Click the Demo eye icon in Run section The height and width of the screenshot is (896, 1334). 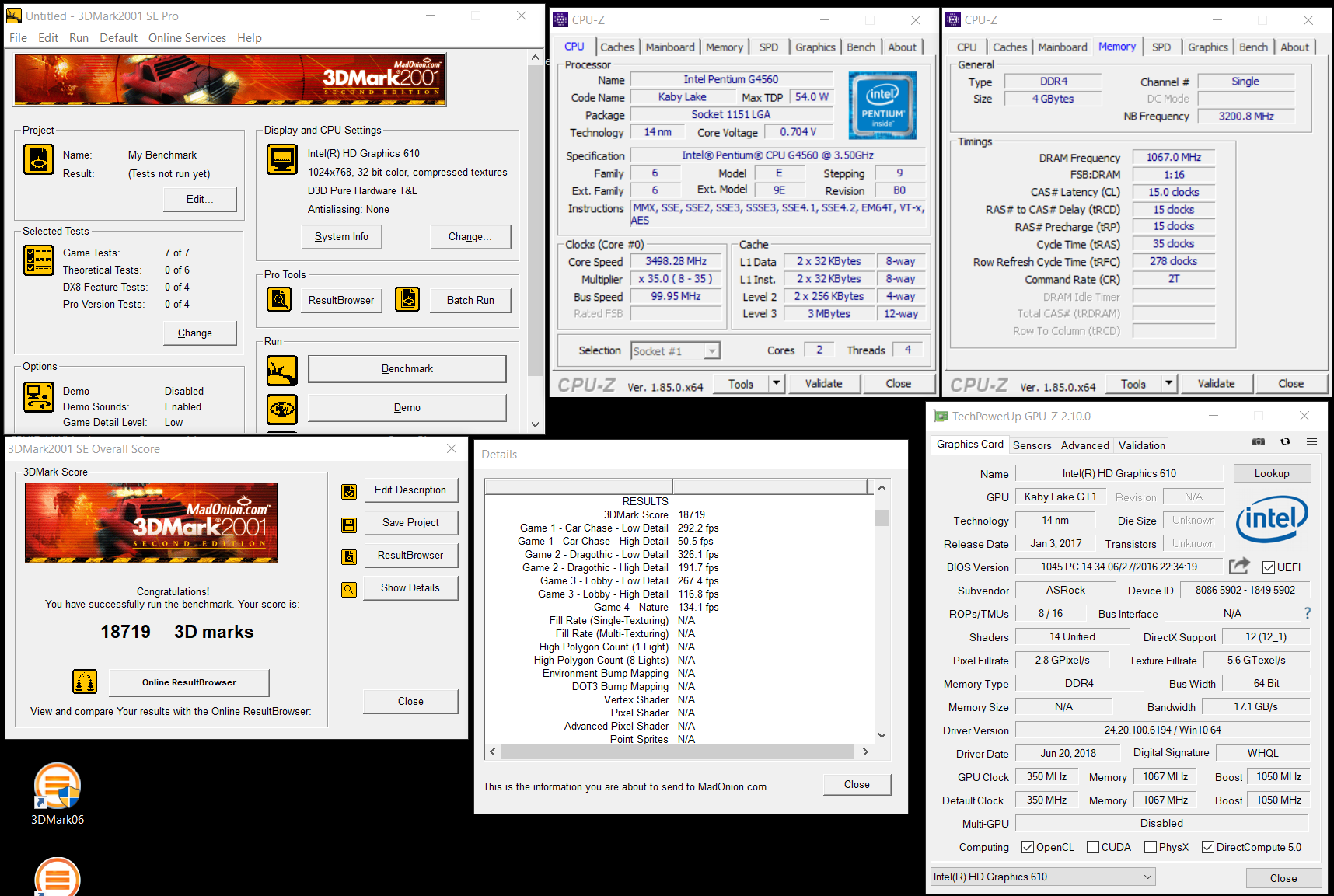(282, 408)
